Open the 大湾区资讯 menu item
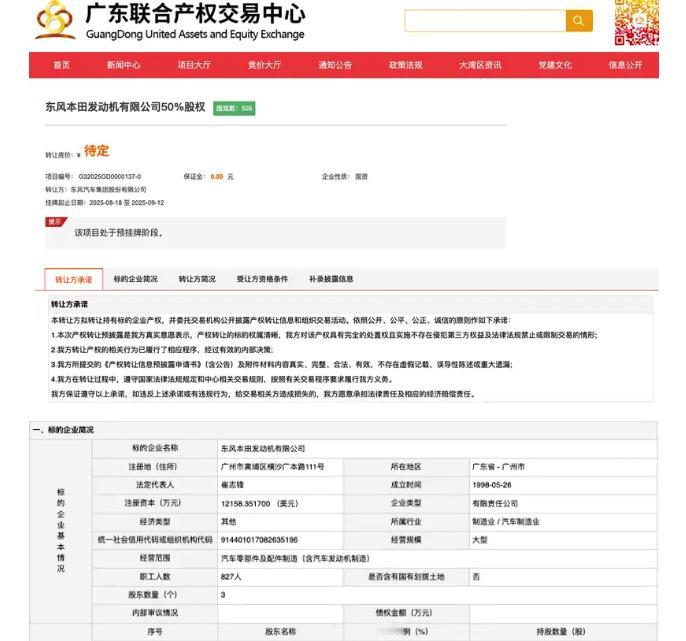686x641 pixels. (x=480, y=65)
